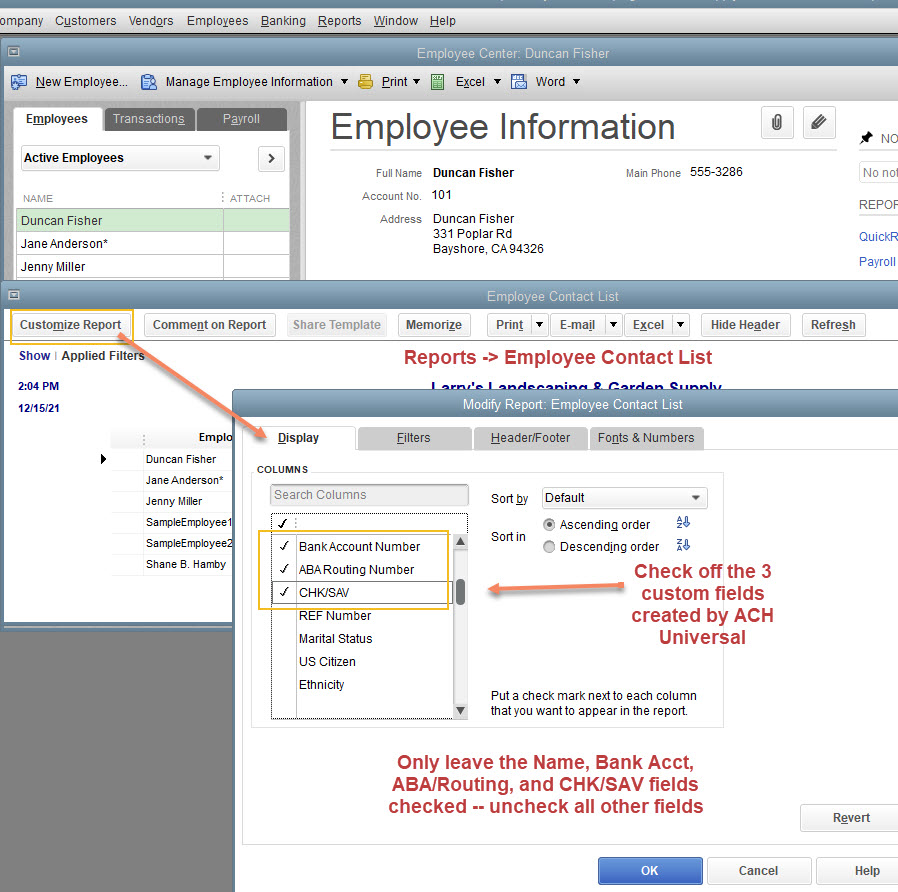Click inside the Search Columns field
Image resolution: width=898 pixels, height=892 pixels.
pos(369,495)
